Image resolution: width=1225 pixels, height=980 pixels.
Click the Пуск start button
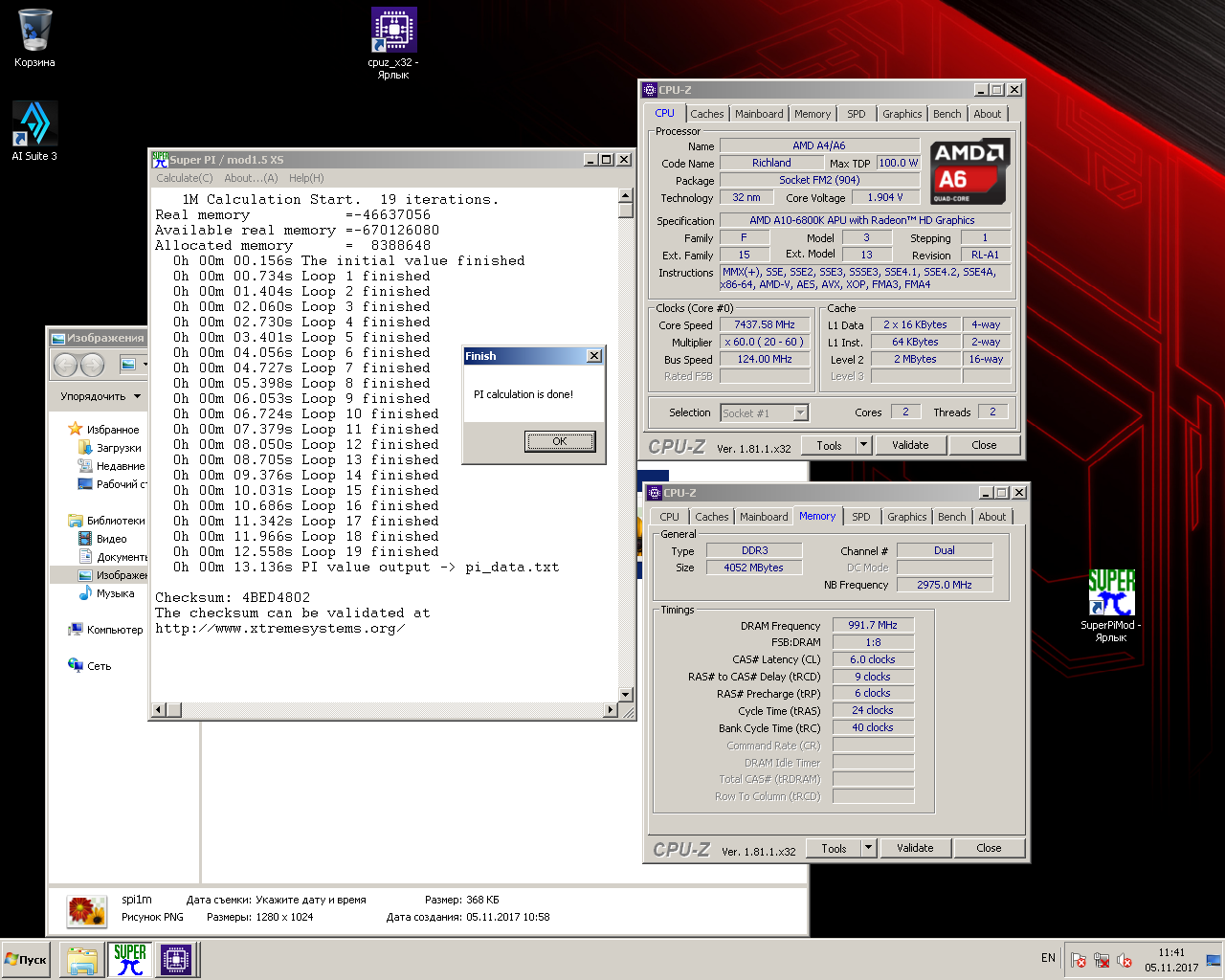coord(26,959)
